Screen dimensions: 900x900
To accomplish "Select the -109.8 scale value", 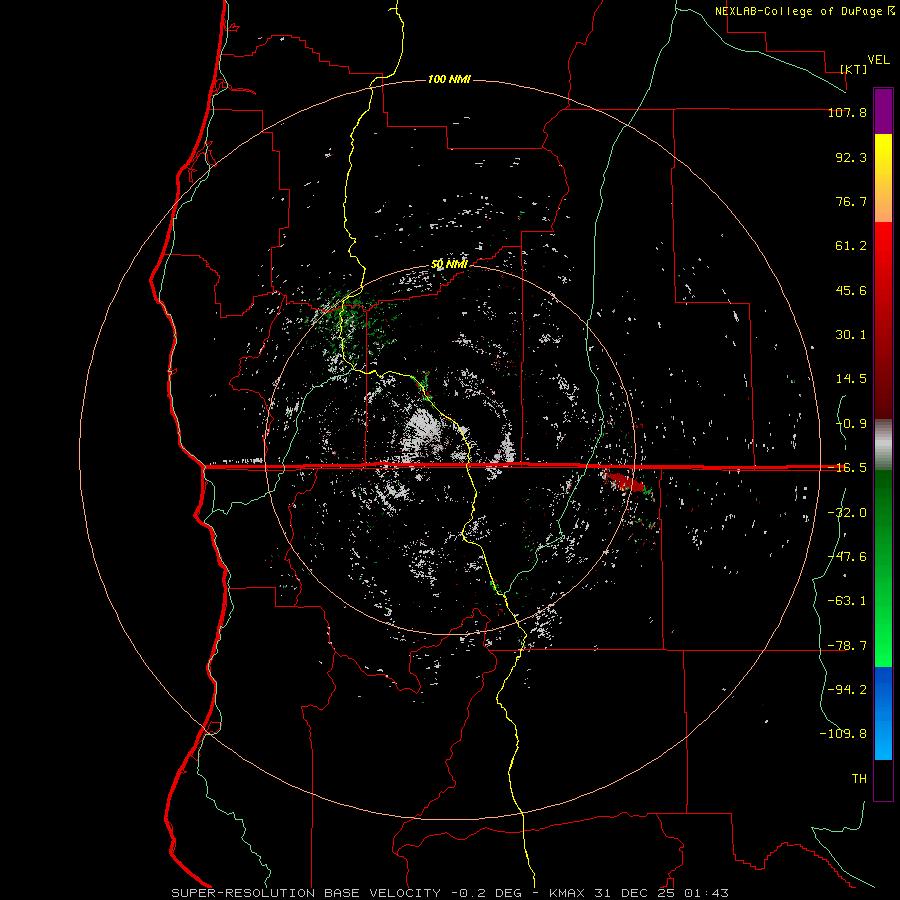I will coord(843,734).
